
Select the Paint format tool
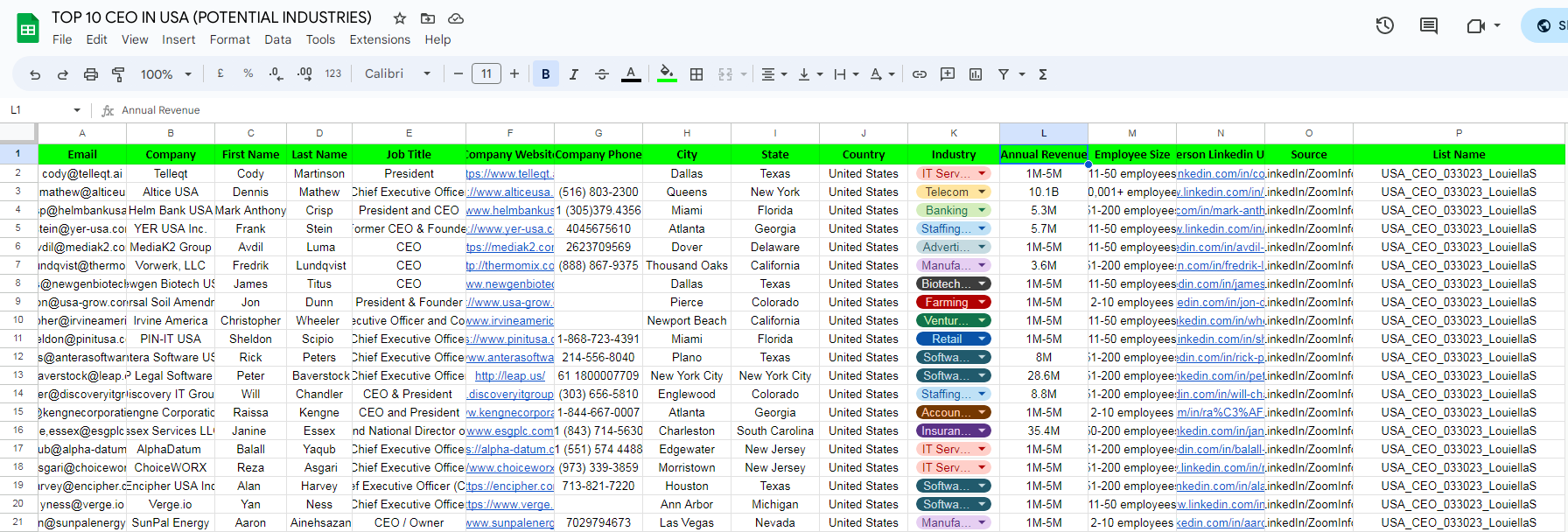click(118, 74)
